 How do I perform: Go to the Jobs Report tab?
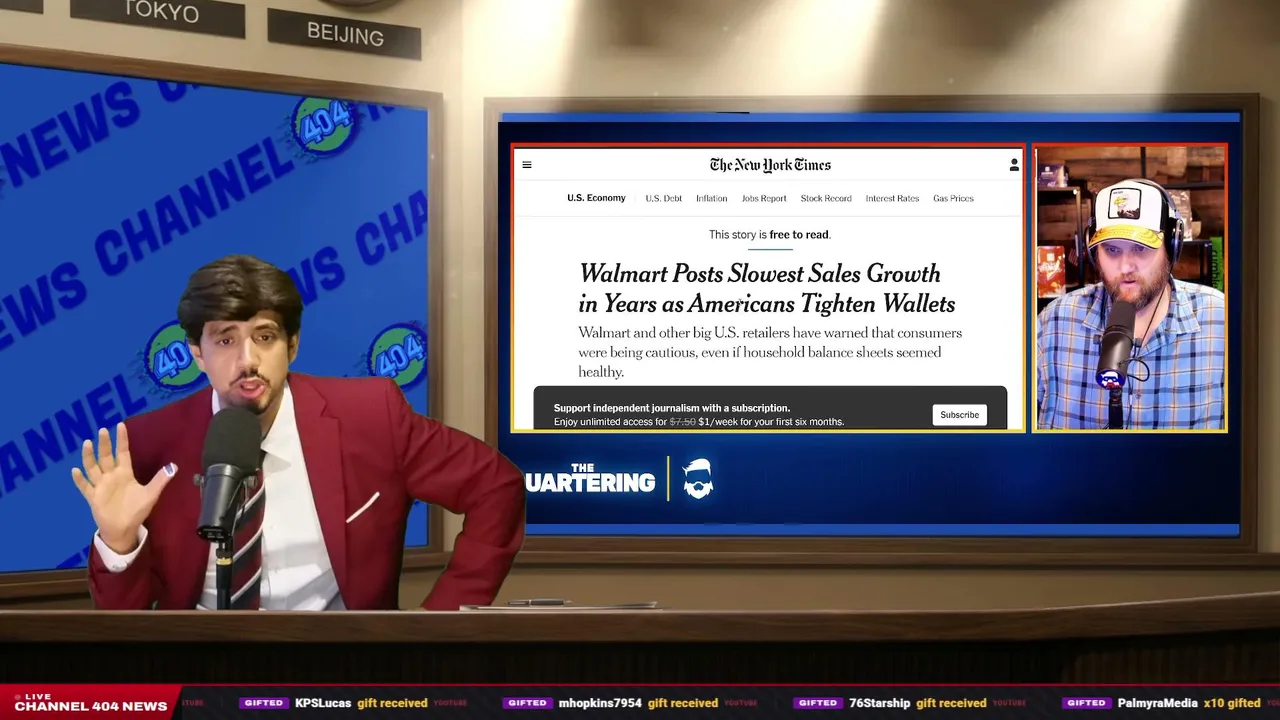(764, 198)
